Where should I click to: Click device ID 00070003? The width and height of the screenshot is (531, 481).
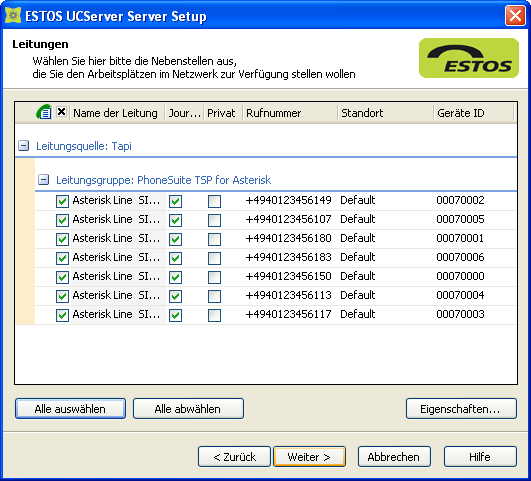pyautogui.click(x=460, y=314)
